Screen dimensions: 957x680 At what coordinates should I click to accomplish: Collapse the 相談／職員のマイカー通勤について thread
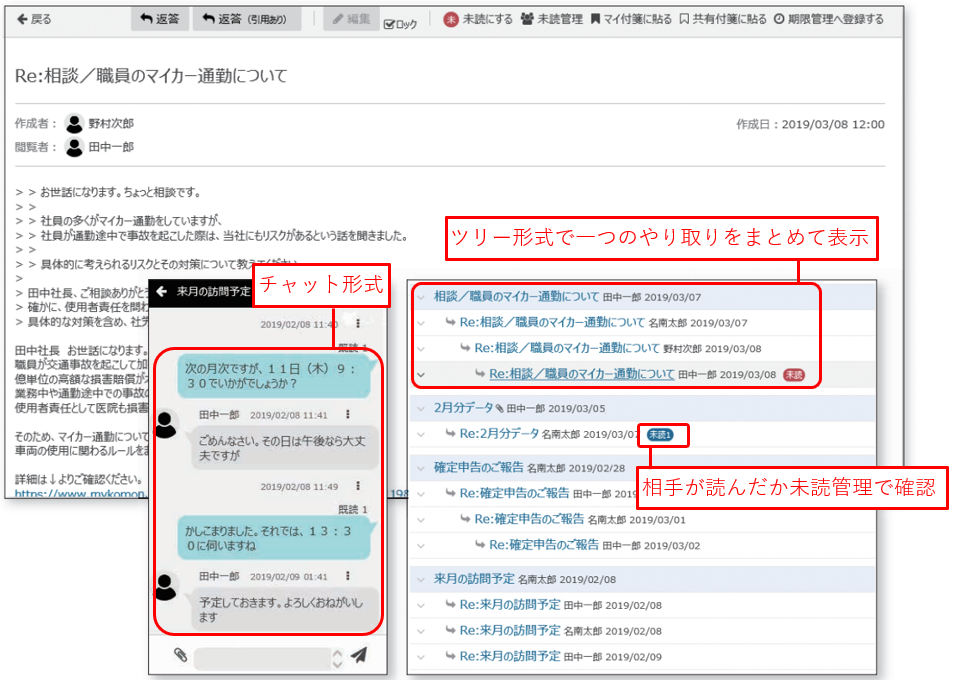pos(421,297)
